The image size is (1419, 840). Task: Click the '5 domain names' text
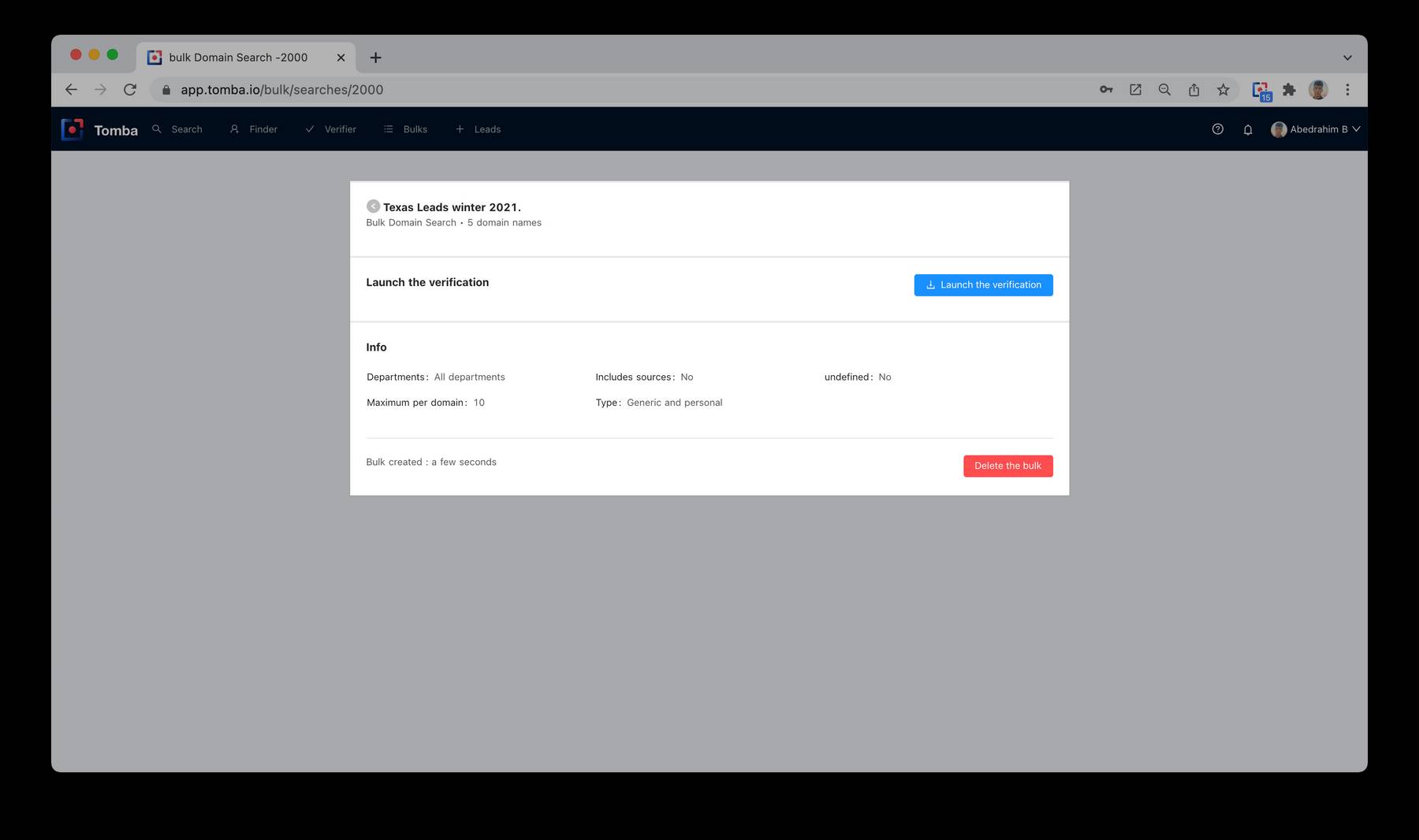coord(505,223)
